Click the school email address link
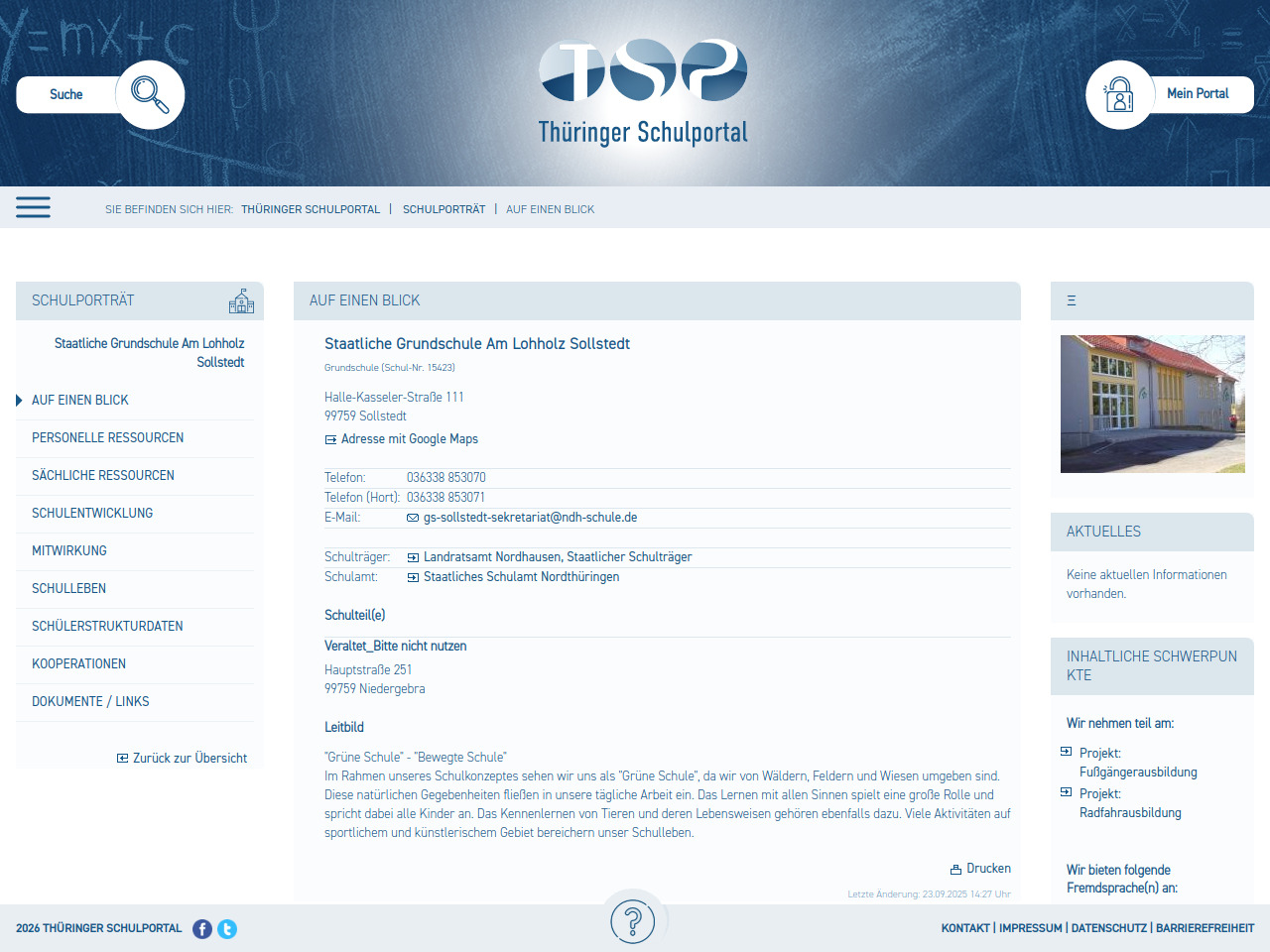 [530, 518]
